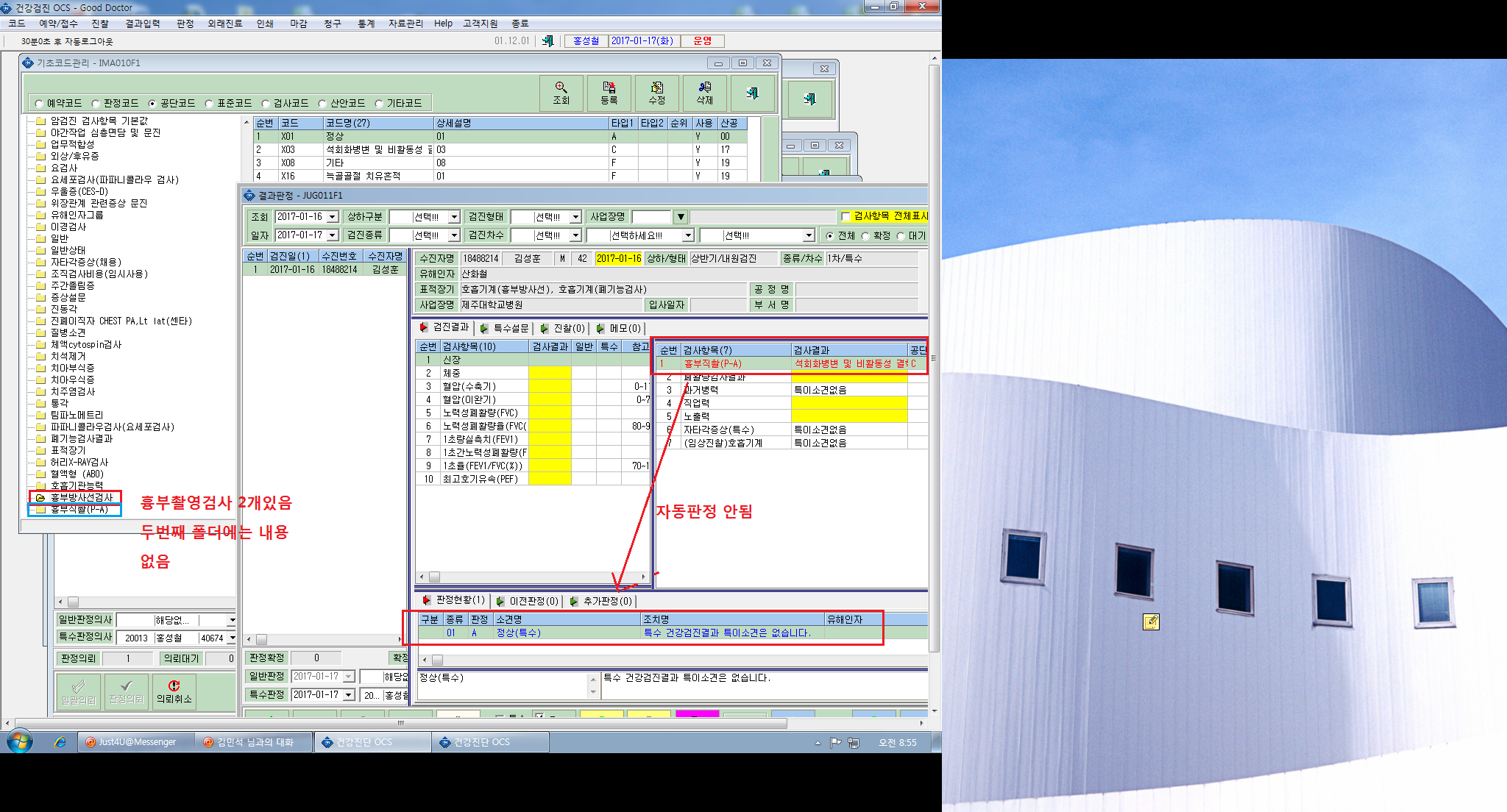Click the yellow note icon on desktop

(1151, 622)
